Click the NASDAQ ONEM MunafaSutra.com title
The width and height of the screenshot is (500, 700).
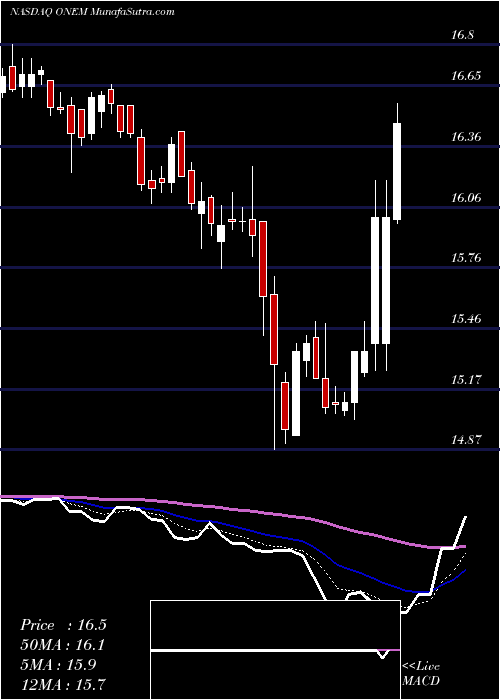pyautogui.click(x=92, y=12)
